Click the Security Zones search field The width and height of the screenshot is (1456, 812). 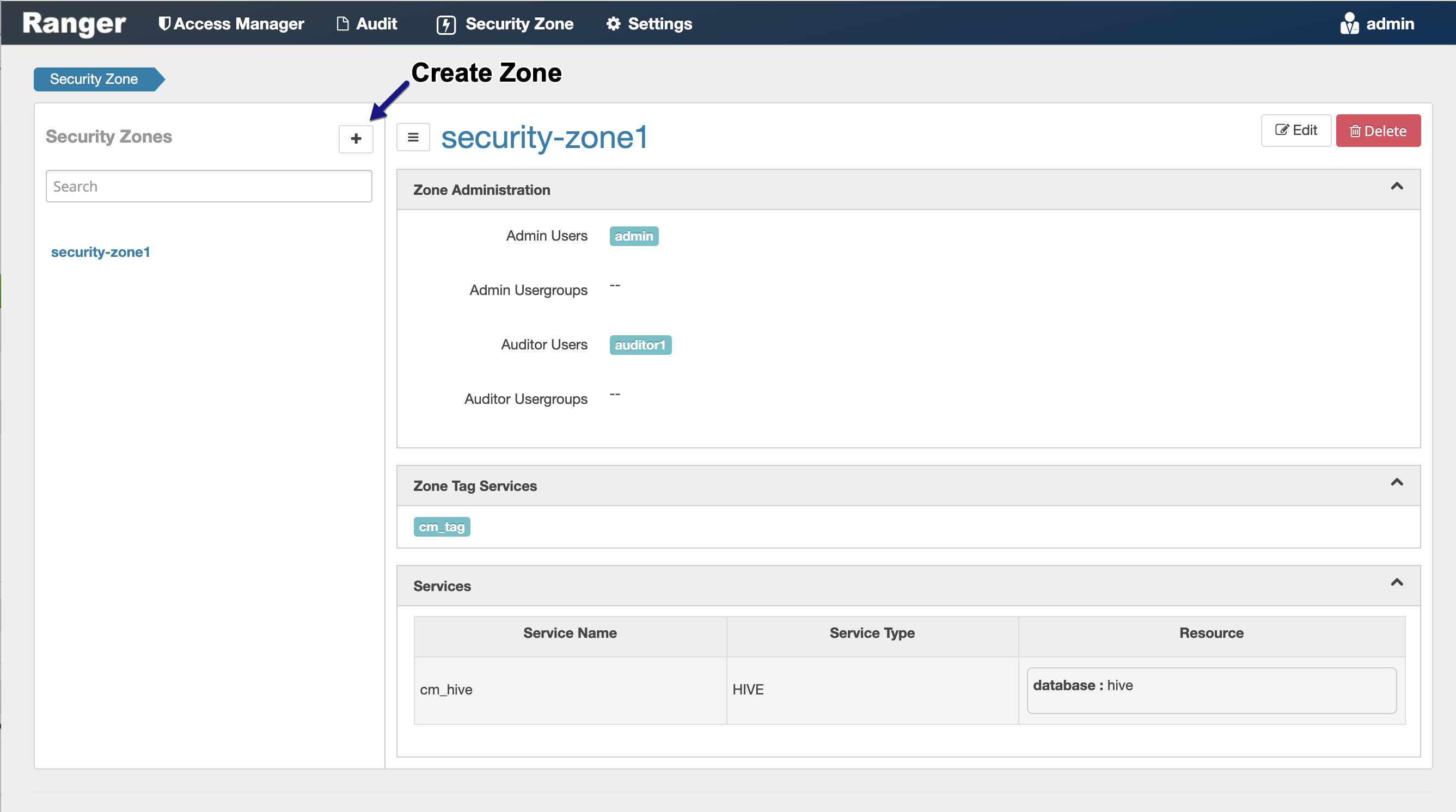pyautogui.click(x=209, y=187)
